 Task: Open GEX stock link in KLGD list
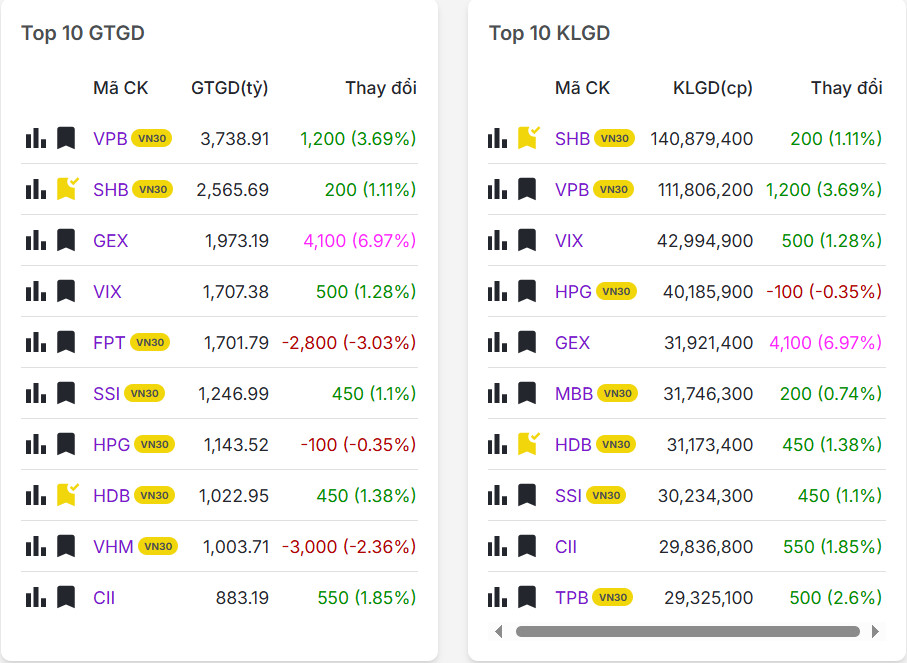tap(572, 342)
